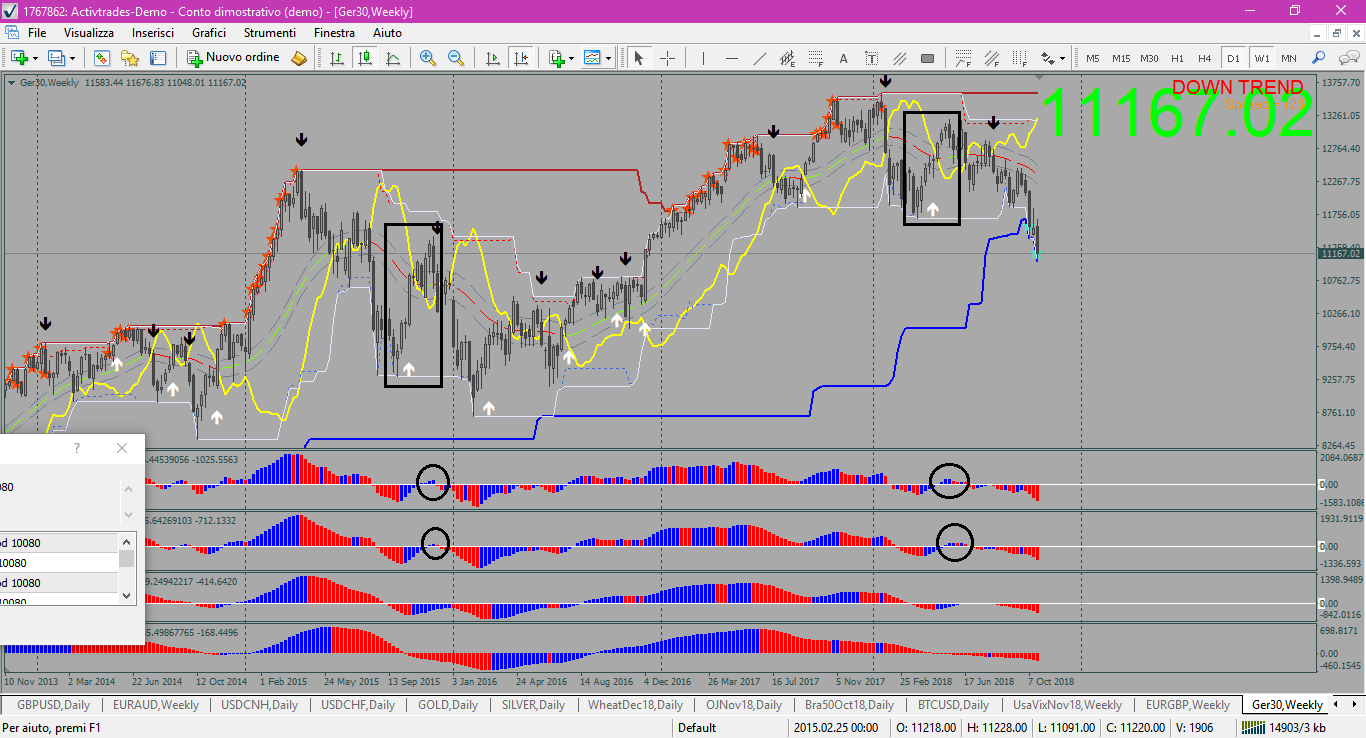Toggle the Chart Shift icon
1366x738 pixels.
tap(520, 58)
